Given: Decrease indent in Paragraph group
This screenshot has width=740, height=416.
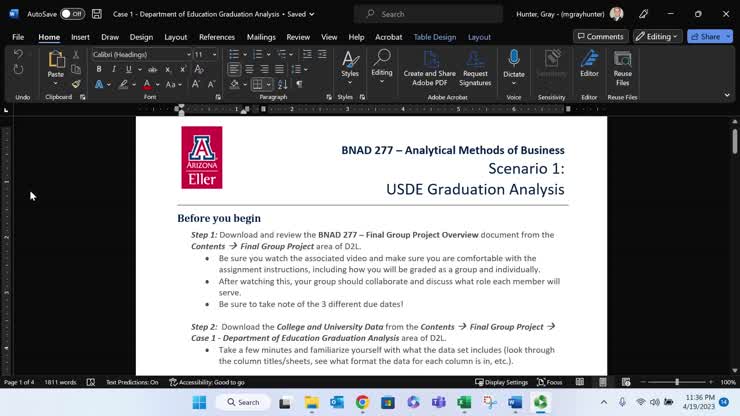Looking at the screenshot, I should (x=307, y=54).
